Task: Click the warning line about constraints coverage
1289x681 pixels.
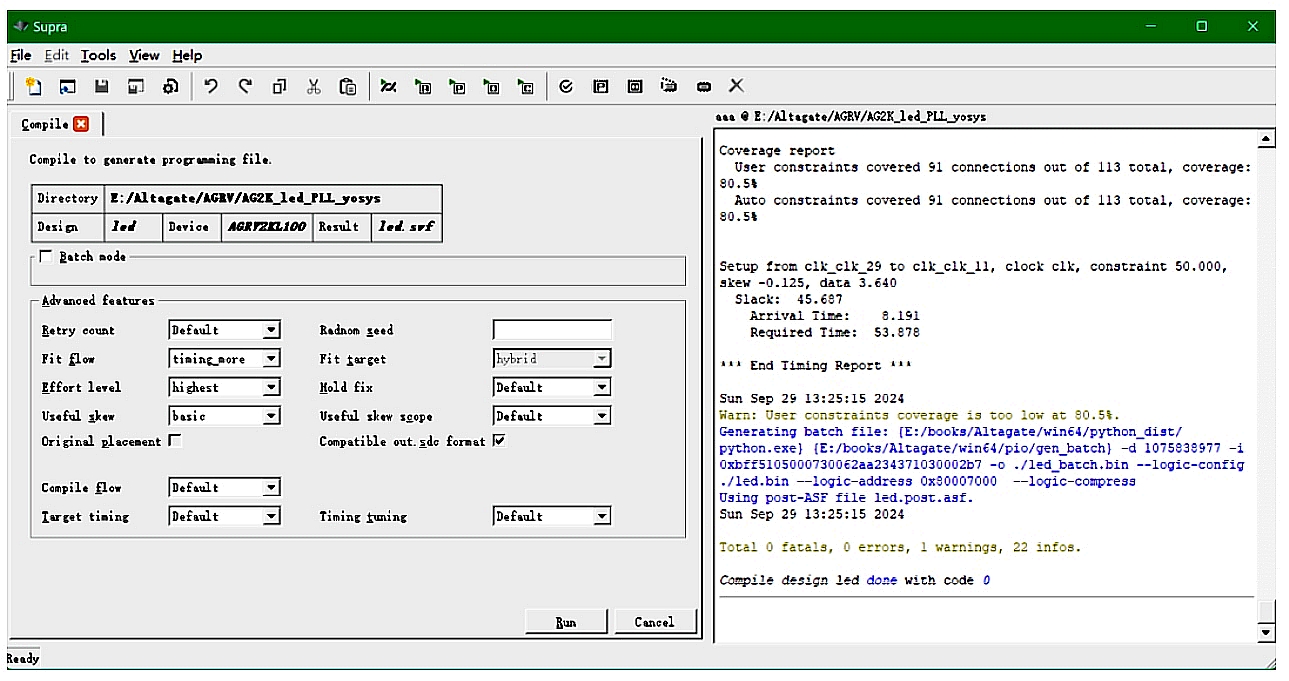Action: tap(920, 414)
